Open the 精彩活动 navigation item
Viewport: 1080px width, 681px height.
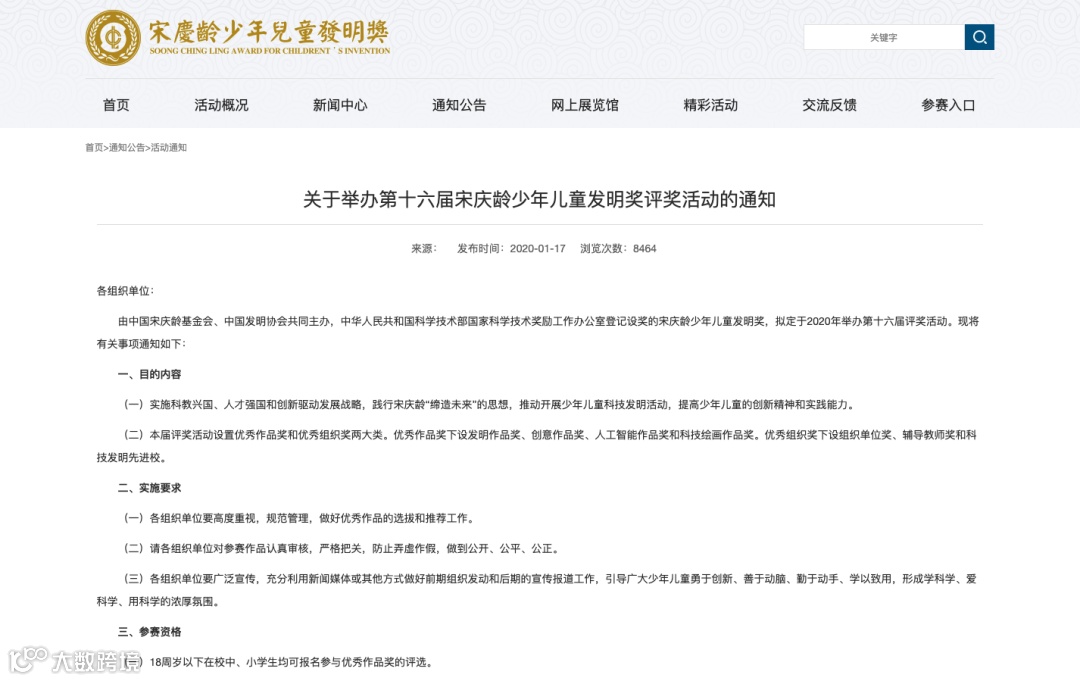pyautogui.click(x=710, y=105)
